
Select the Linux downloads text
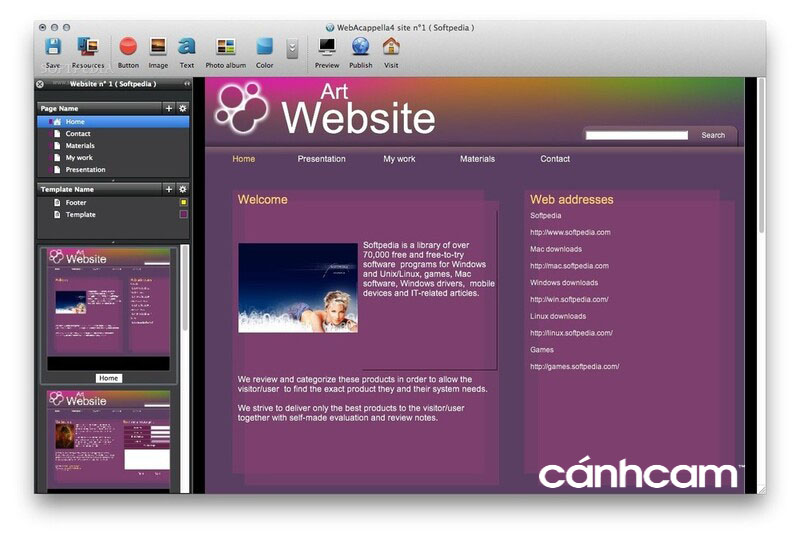(558, 316)
